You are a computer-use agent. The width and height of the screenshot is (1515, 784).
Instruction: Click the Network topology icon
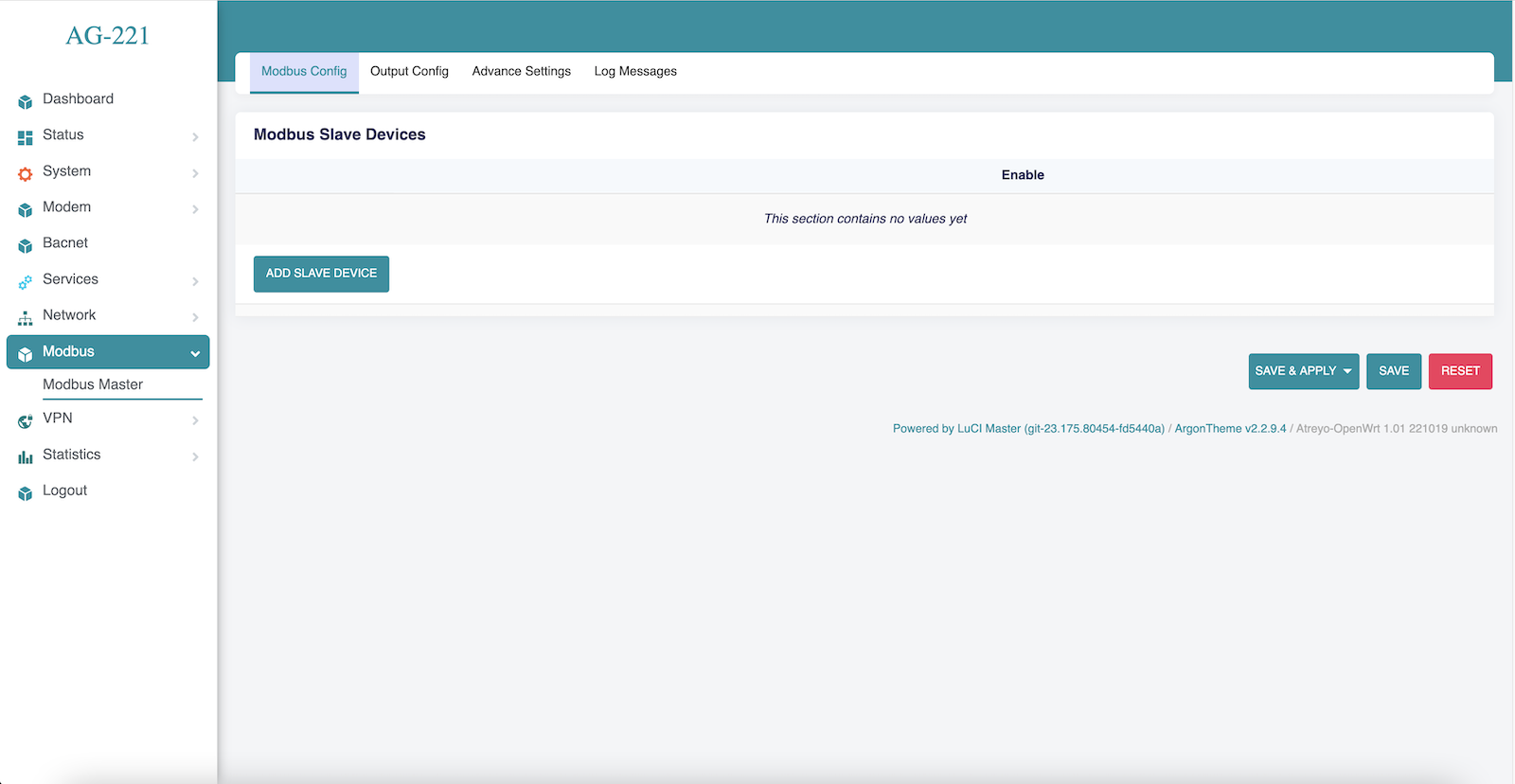pyautogui.click(x=26, y=318)
